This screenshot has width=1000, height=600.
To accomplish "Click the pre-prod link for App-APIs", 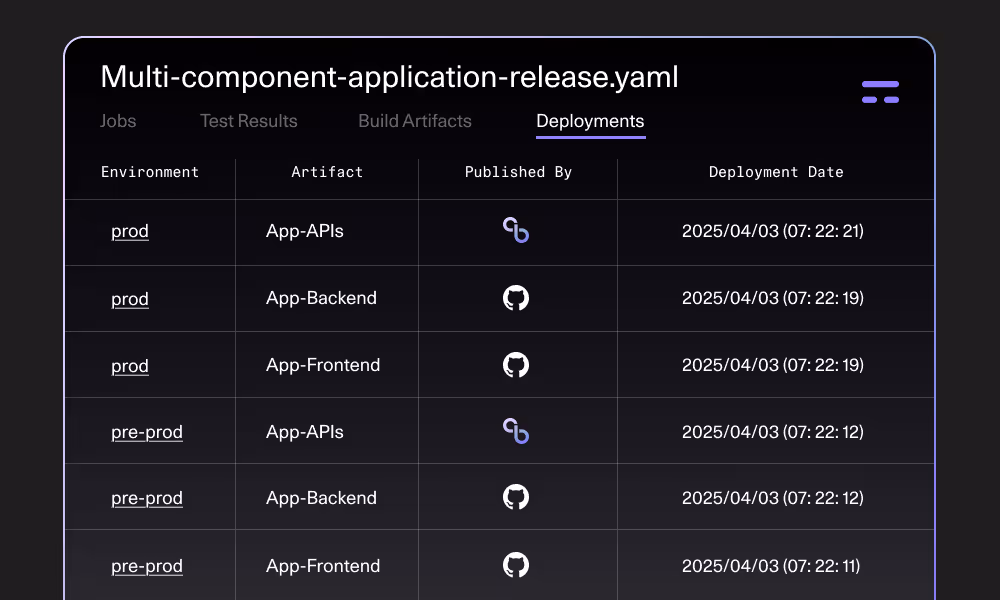I will tap(147, 431).
